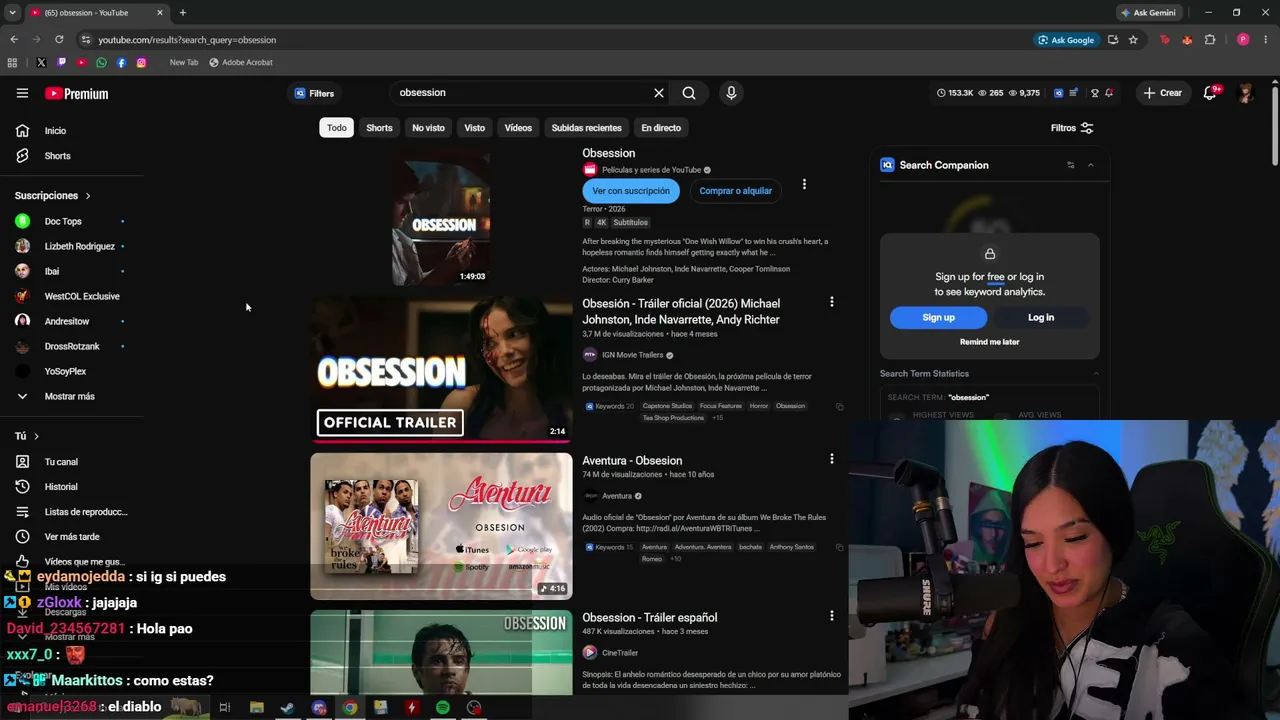Select the No visto filter chip

point(428,128)
